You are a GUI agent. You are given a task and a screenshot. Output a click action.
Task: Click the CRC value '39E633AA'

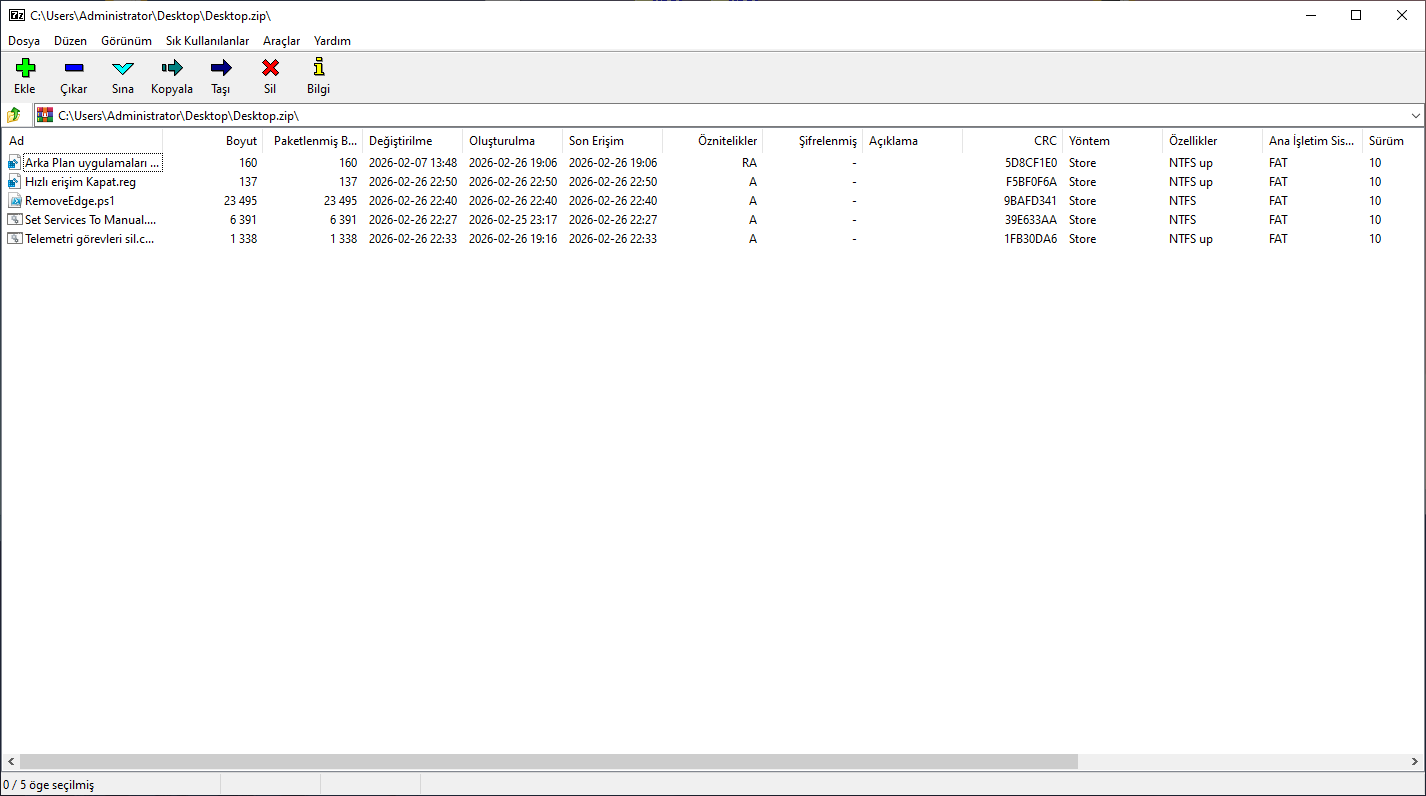pos(1031,220)
